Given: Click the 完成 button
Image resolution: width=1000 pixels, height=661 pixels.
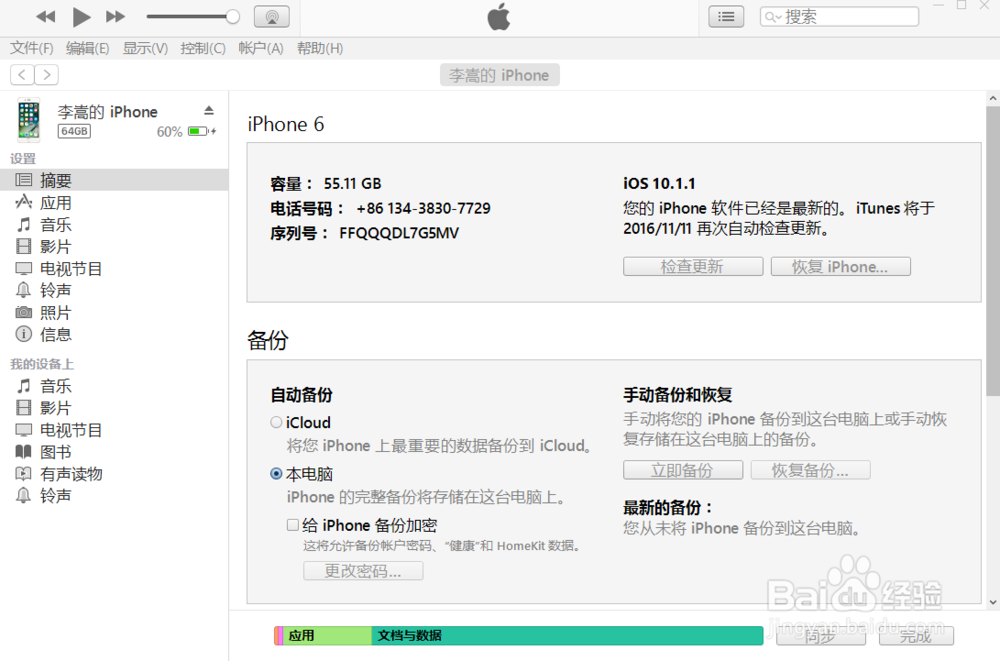Looking at the screenshot, I should pos(916,636).
